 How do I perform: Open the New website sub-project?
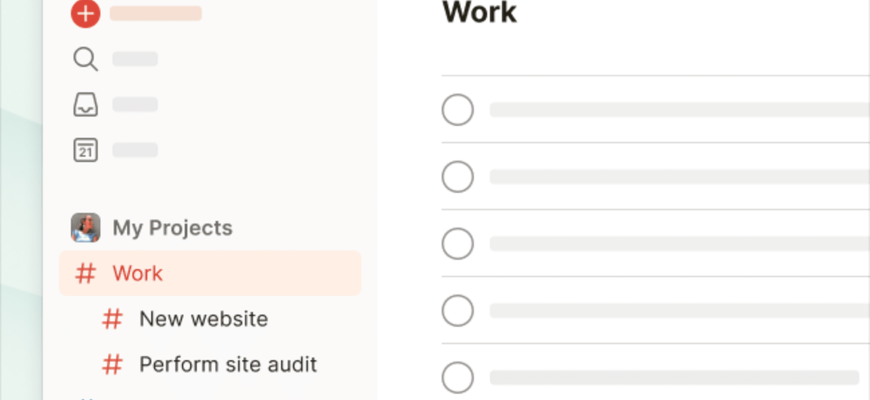pyautogui.click(x=203, y=319)
